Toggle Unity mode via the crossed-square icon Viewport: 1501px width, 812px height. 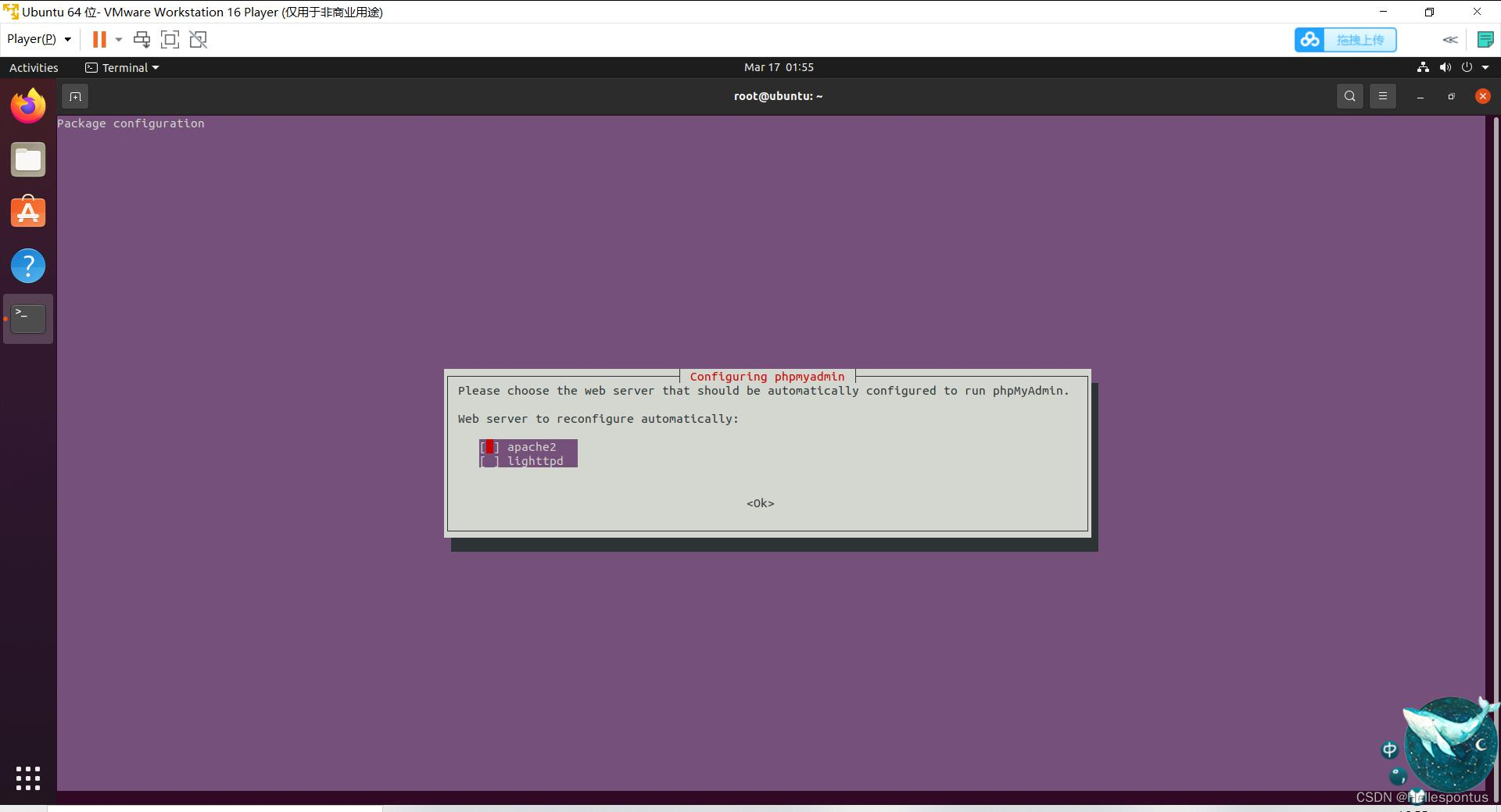tap(198, 39)
